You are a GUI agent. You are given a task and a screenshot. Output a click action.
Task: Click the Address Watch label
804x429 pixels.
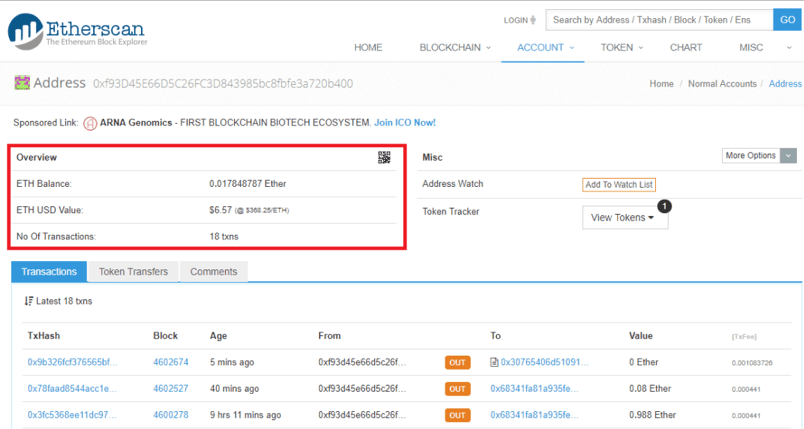click(453, 183)
